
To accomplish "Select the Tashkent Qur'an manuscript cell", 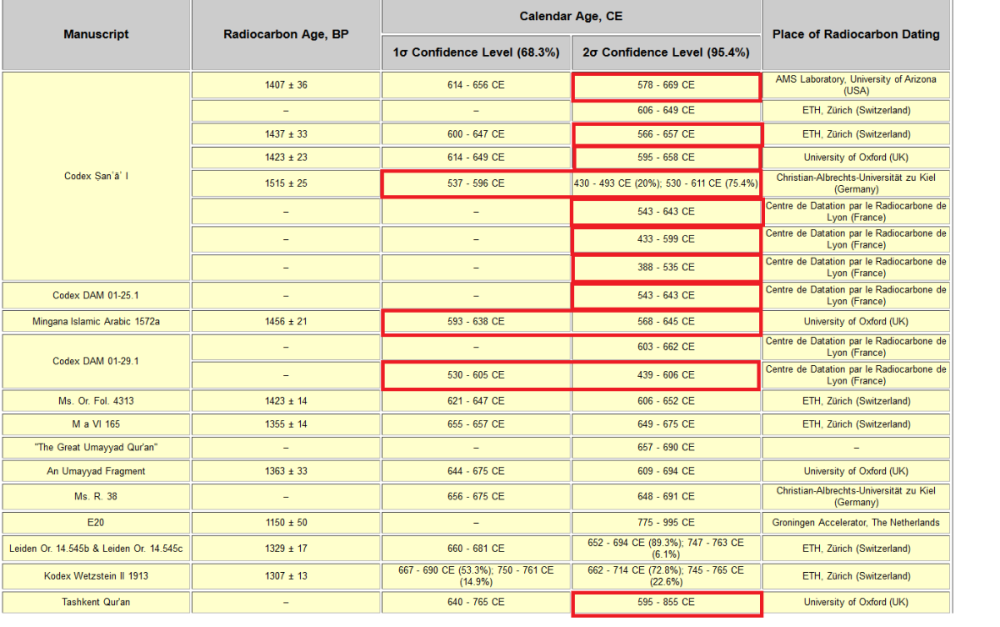I will [96, 602].
